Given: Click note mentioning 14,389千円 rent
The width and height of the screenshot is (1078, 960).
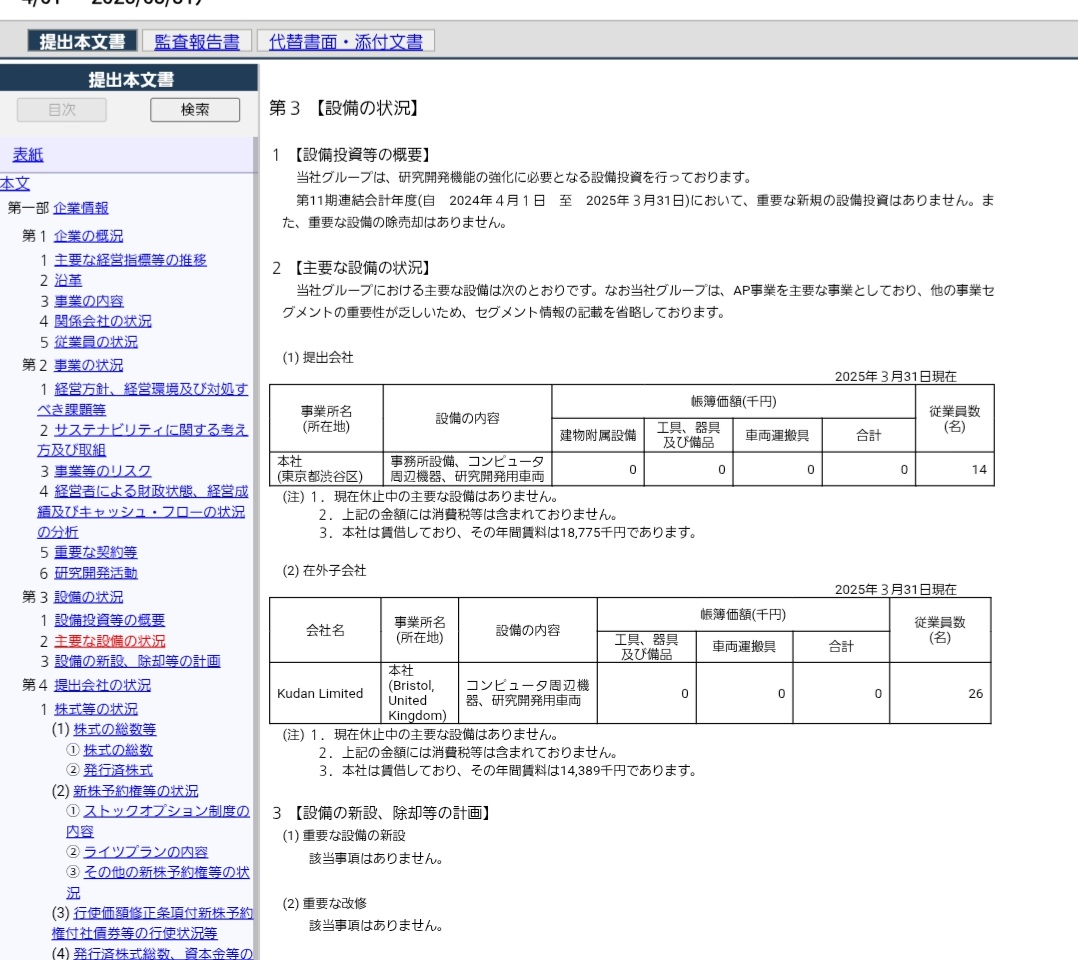Looking at the screenshot, I should pyautogui.click(x=507, y=770).
